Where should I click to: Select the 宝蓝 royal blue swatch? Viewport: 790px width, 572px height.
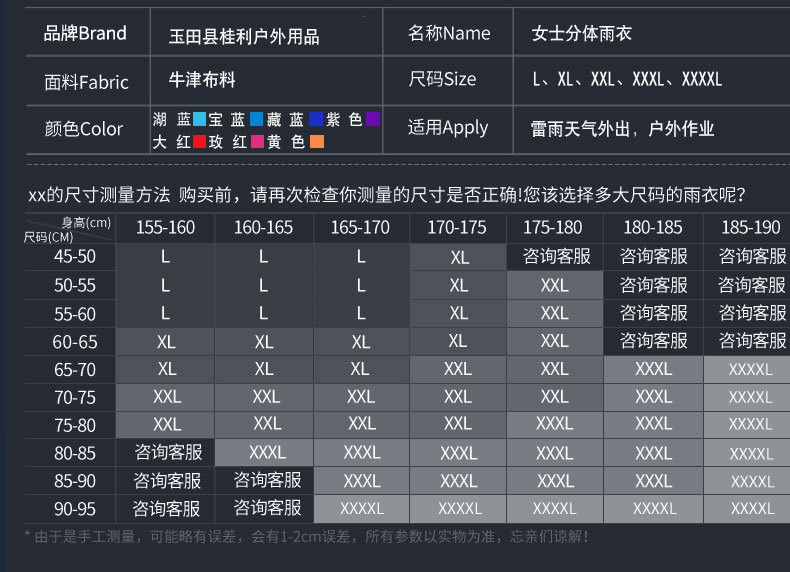coord(256,119)
